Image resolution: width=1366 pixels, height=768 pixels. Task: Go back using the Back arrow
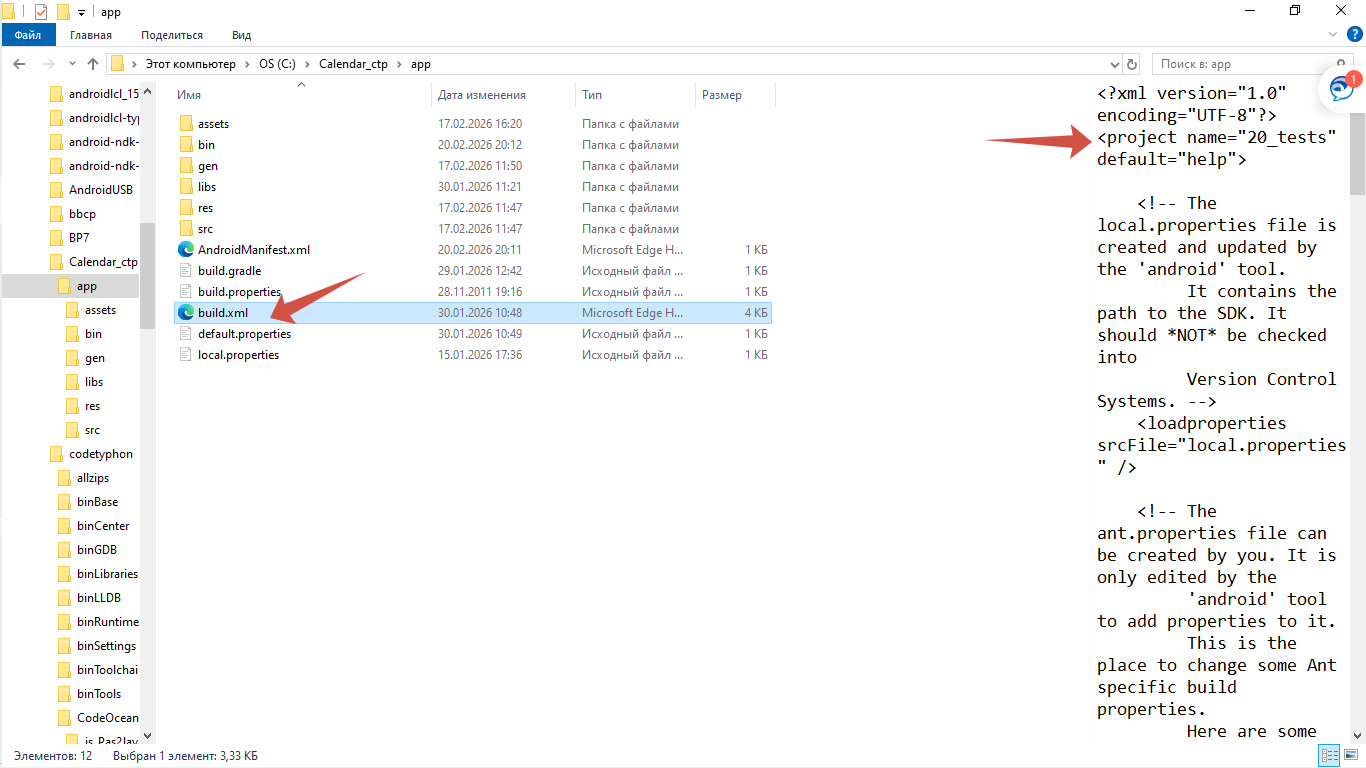tap(19, 64)
